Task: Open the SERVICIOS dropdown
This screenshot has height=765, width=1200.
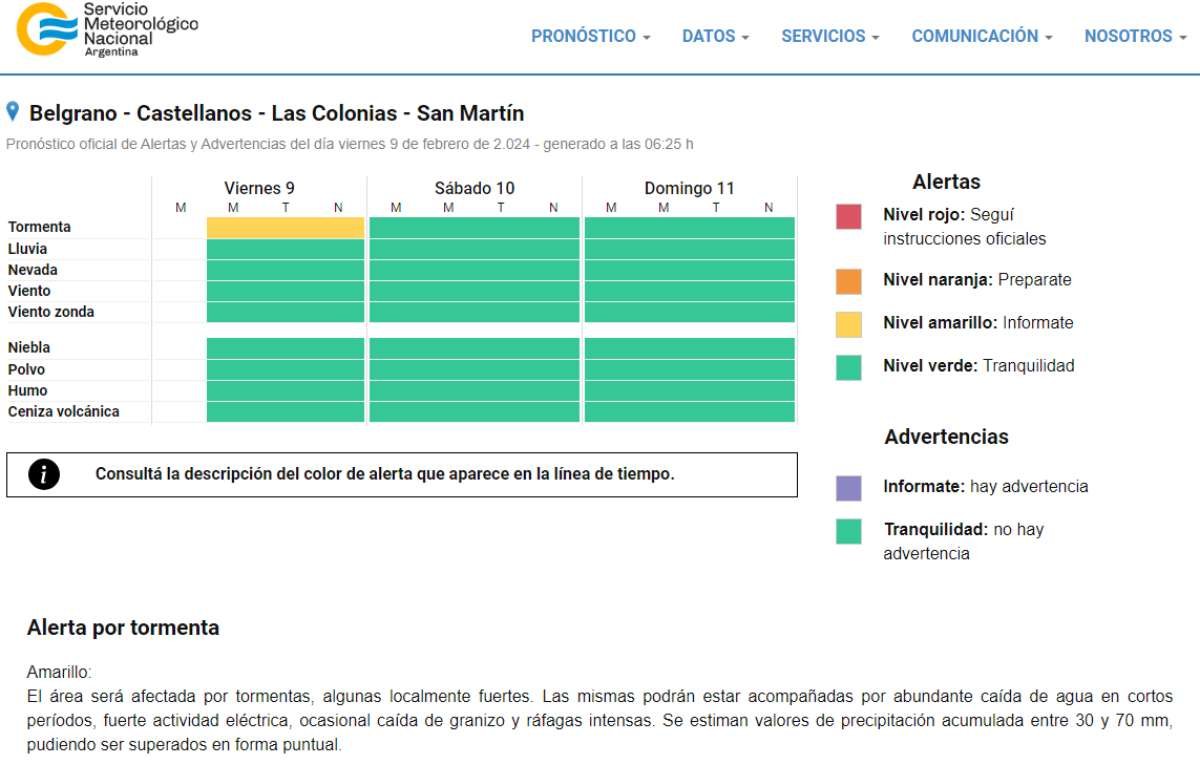Action: (x=830, y=36)
